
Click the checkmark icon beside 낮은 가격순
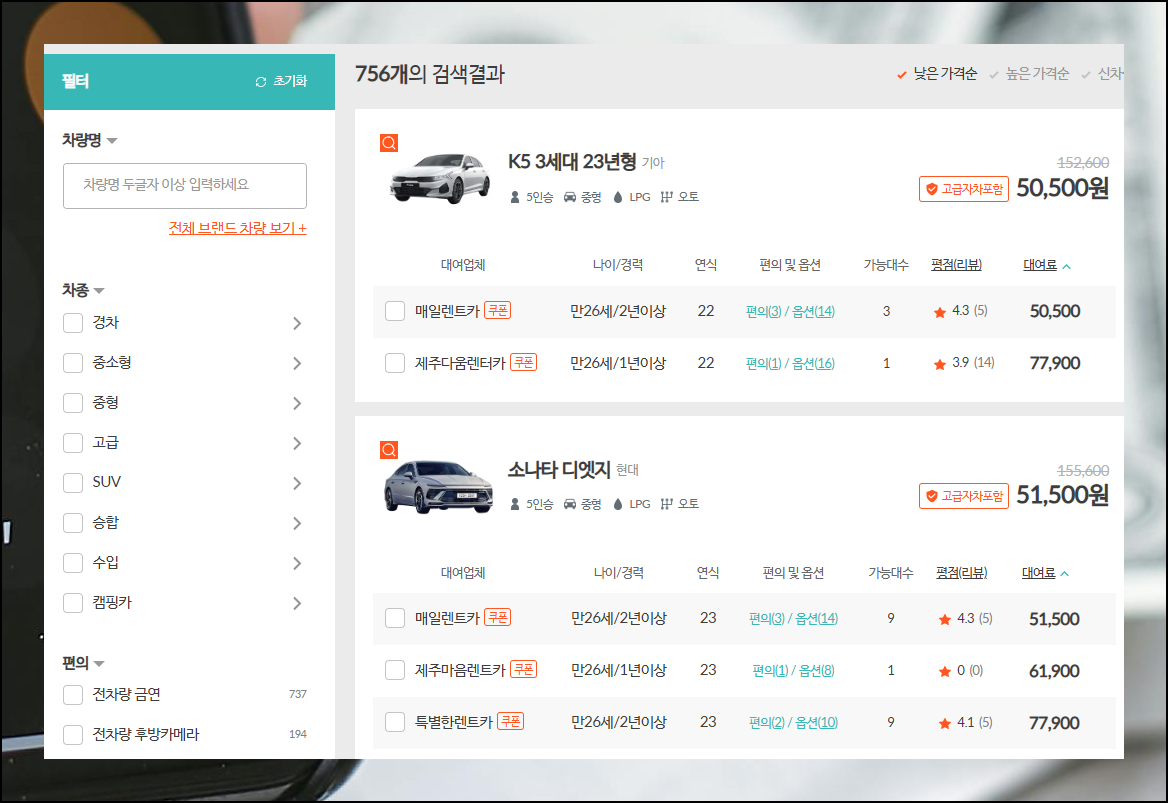pos(902,74)
